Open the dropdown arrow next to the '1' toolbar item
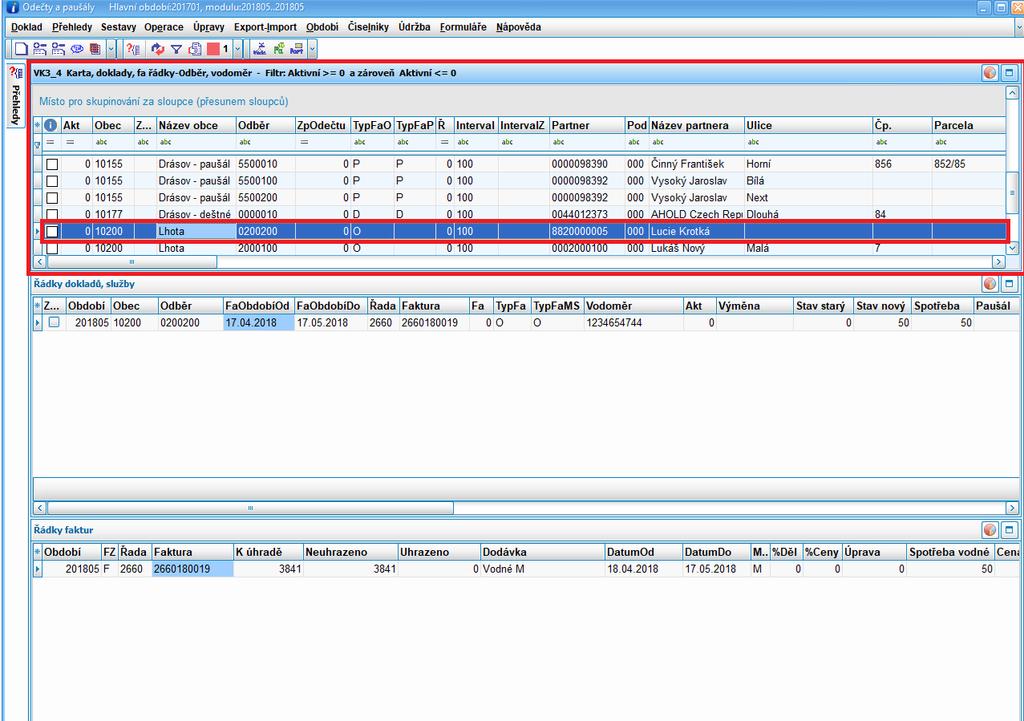 pyautogui.click(x=238, y=49)
